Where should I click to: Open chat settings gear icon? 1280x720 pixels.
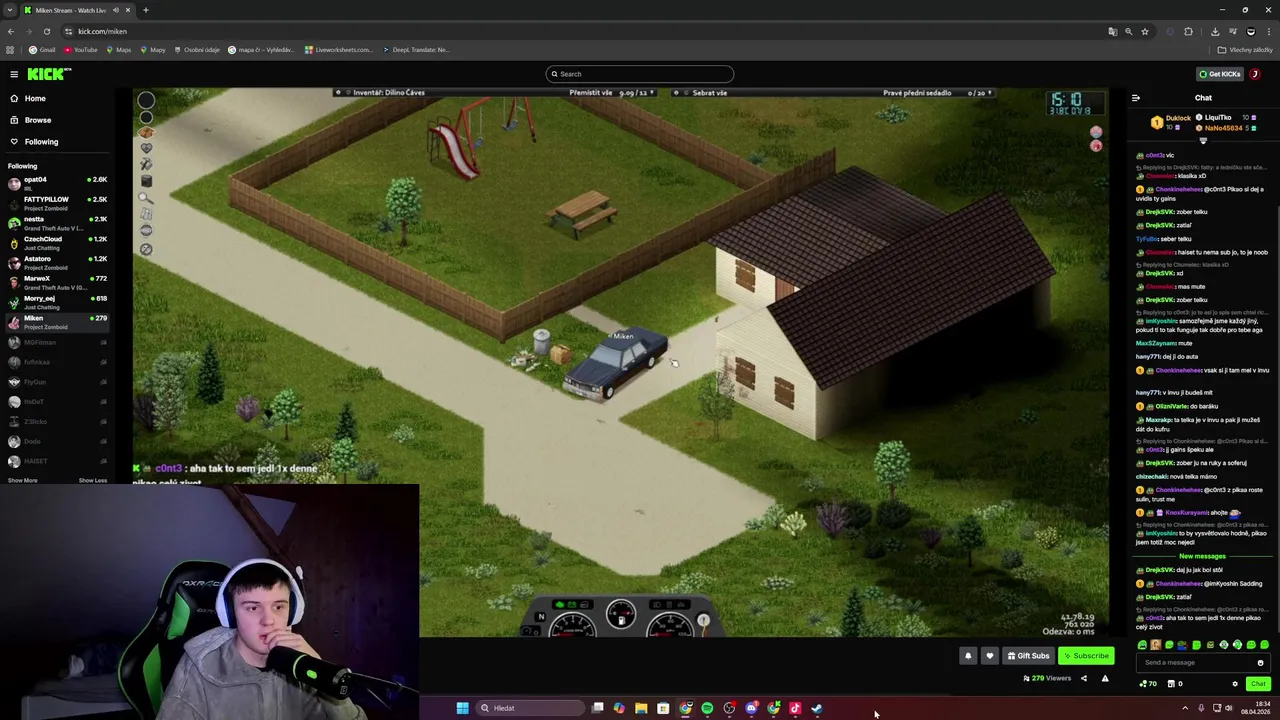tap(1235, 684)
